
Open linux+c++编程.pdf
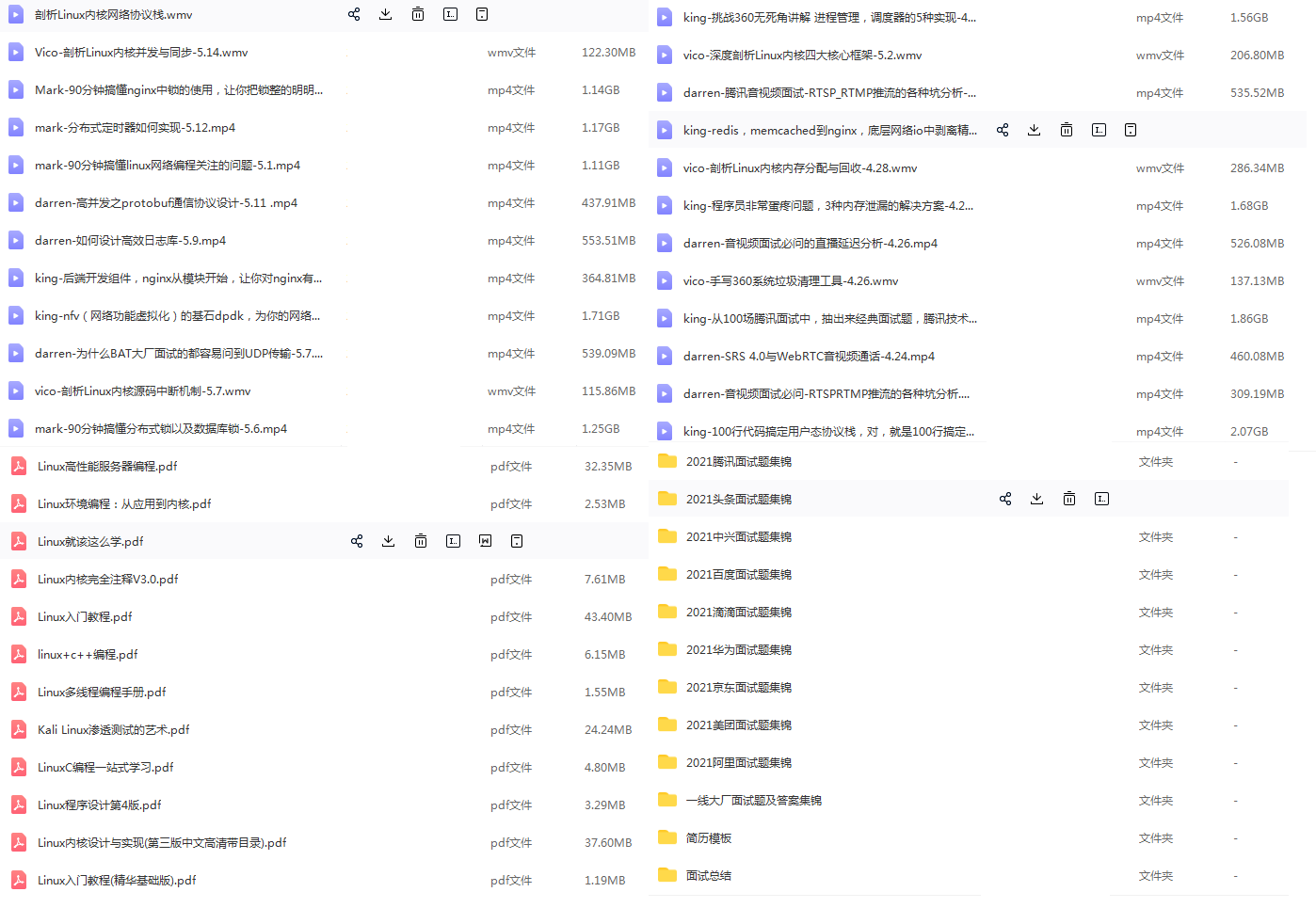pyautogui.click(x=88, y=654)
